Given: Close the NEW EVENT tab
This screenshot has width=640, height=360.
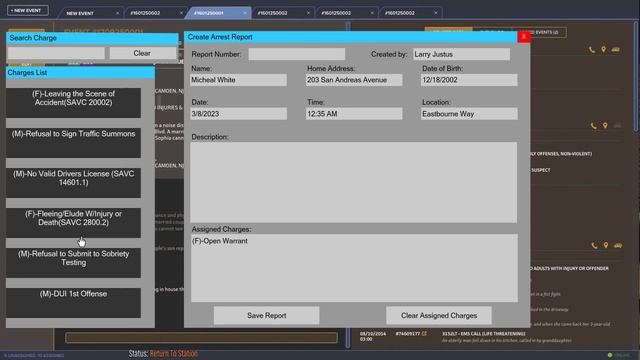Looking at the screenshot, I should 117,13.
